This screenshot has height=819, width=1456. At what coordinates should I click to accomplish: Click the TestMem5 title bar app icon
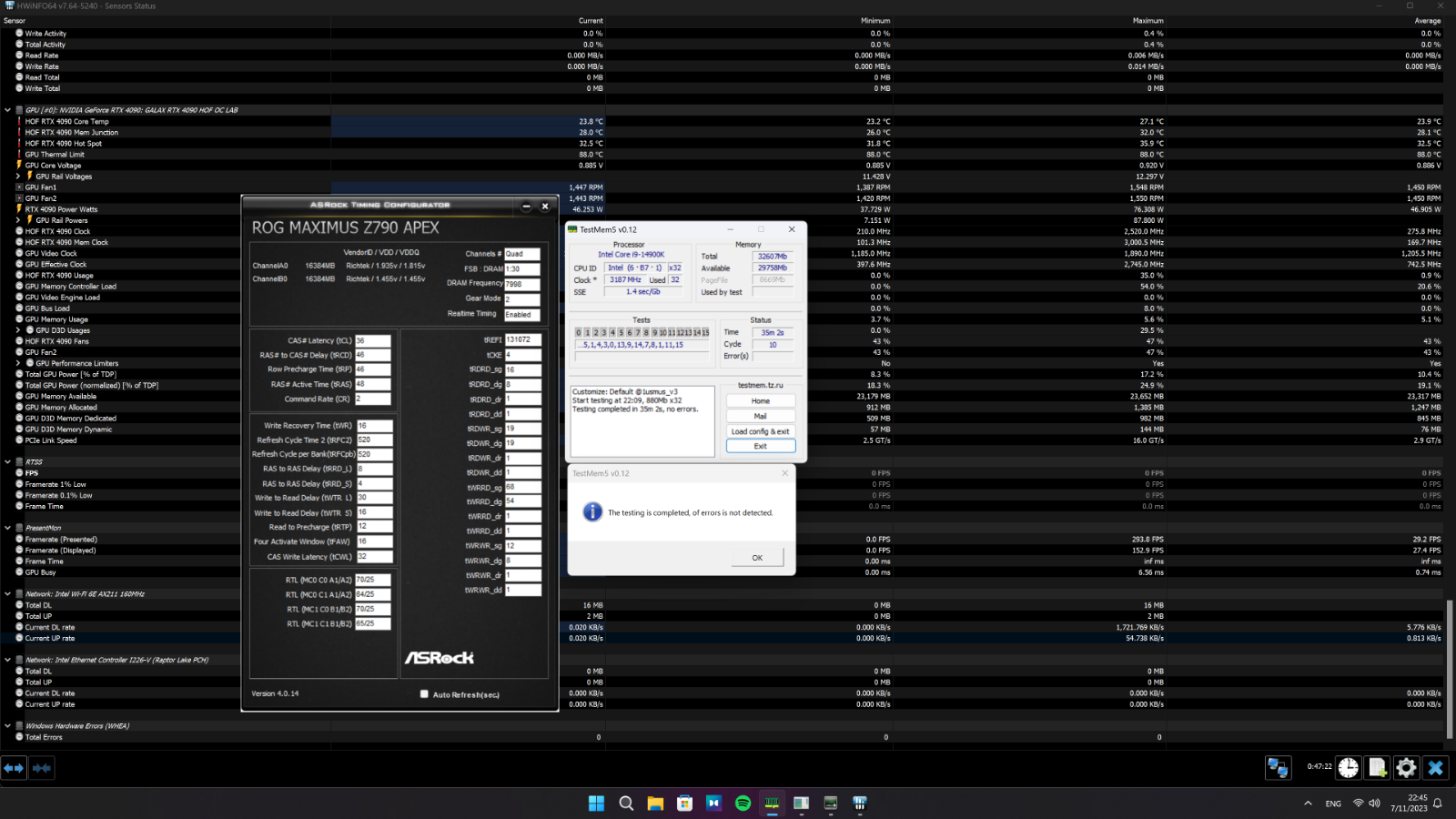point(572,229)
